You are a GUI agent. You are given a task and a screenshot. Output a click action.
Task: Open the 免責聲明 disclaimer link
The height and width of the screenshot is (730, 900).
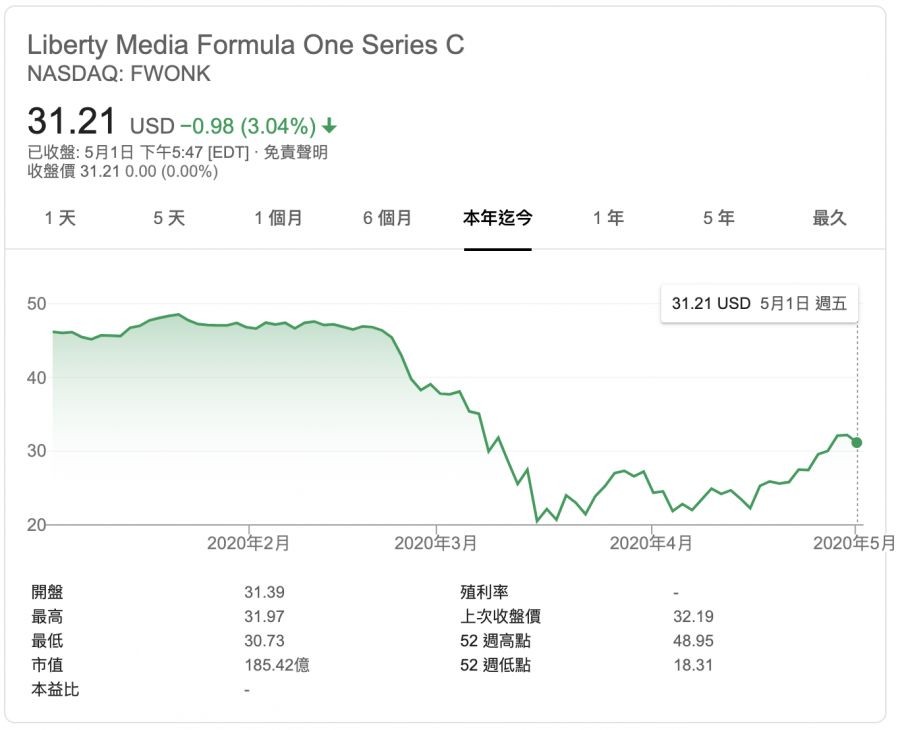tap(297, 153)
